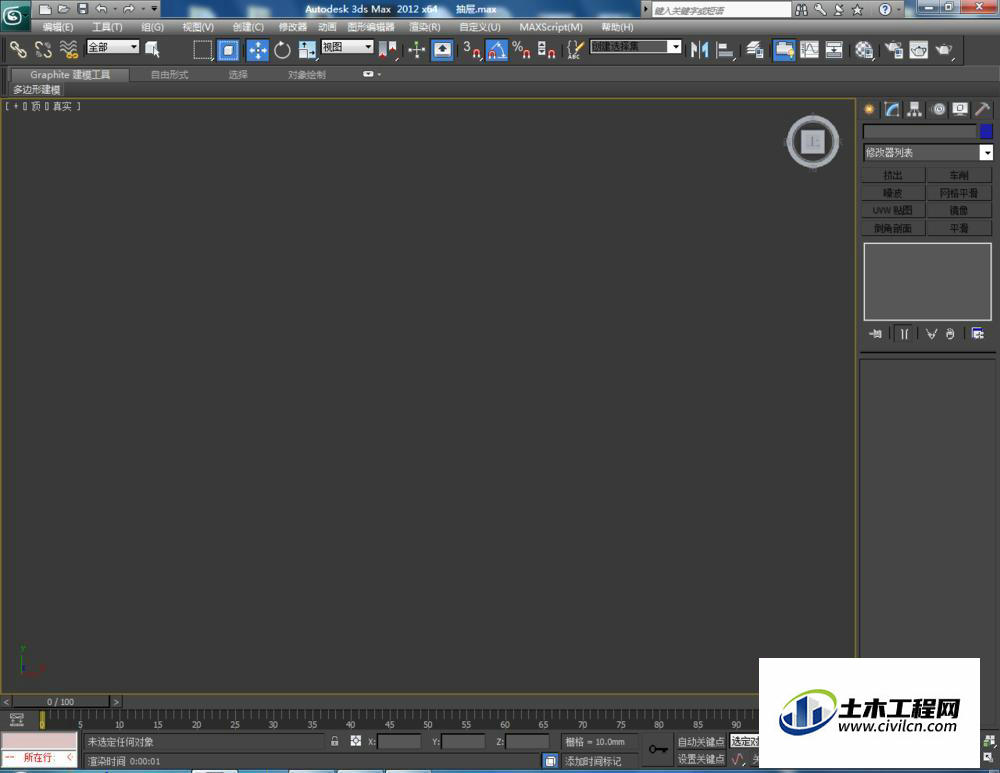
Task: Click the 设置关键点 set key button
Action: point(701,758)
